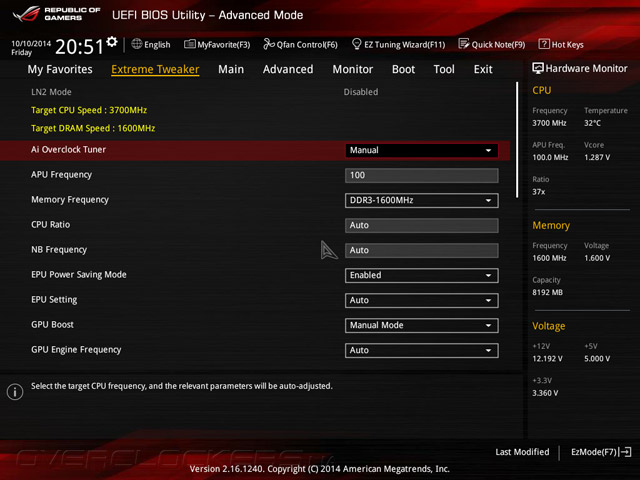Switch to the Extreme Tweaker tab

[155, 69]
